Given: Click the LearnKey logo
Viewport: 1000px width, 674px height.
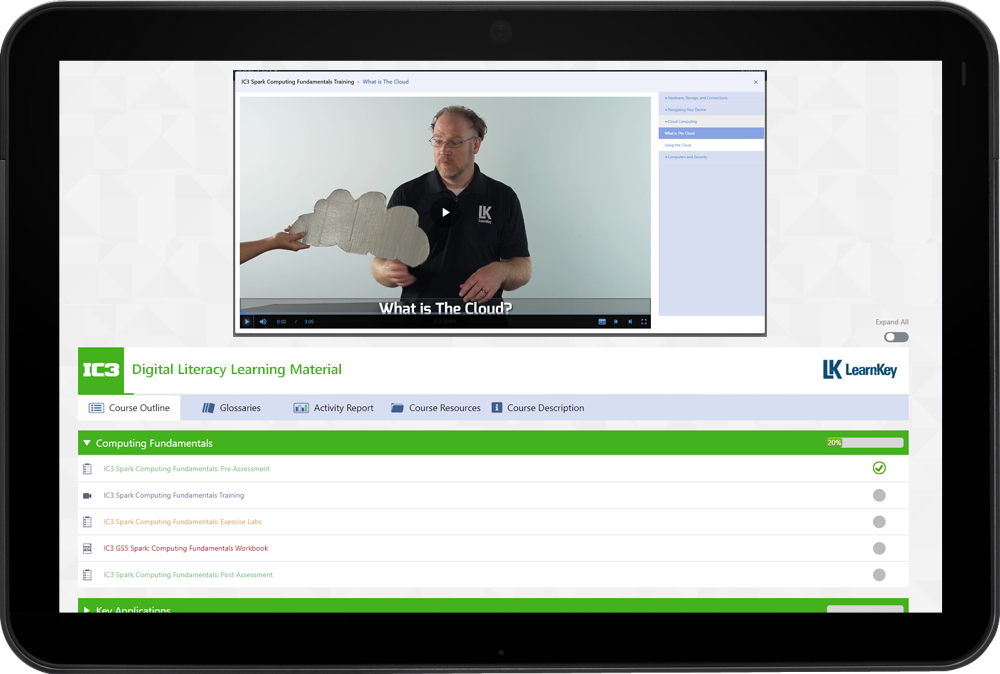Looking at the screenshot, I should tap(860, 369).
